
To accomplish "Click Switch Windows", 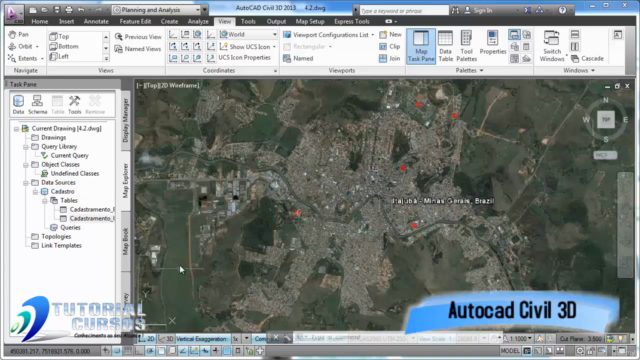I will [552, 46].
